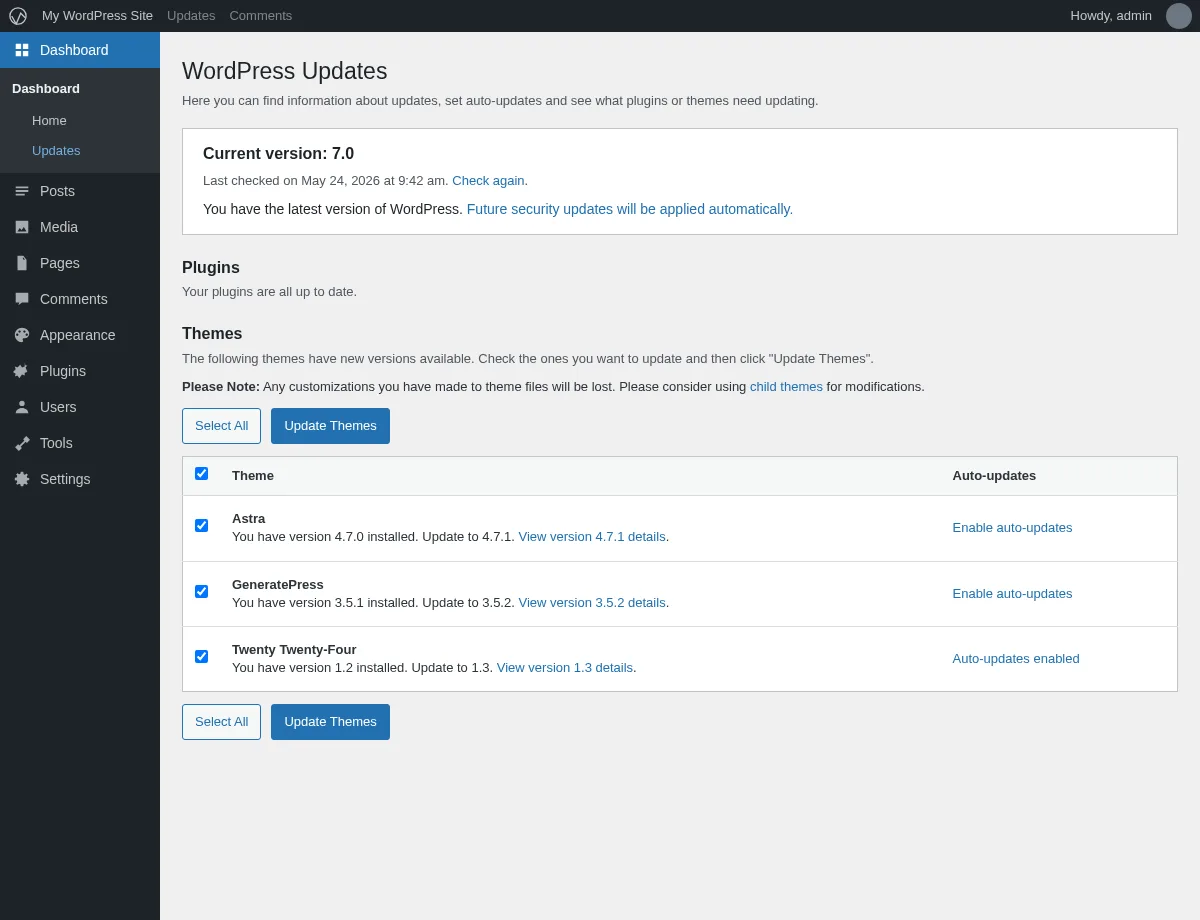1200x920 pixels.
Task: Click the Settings gear icon in sidebar
Action: (22, 479)
